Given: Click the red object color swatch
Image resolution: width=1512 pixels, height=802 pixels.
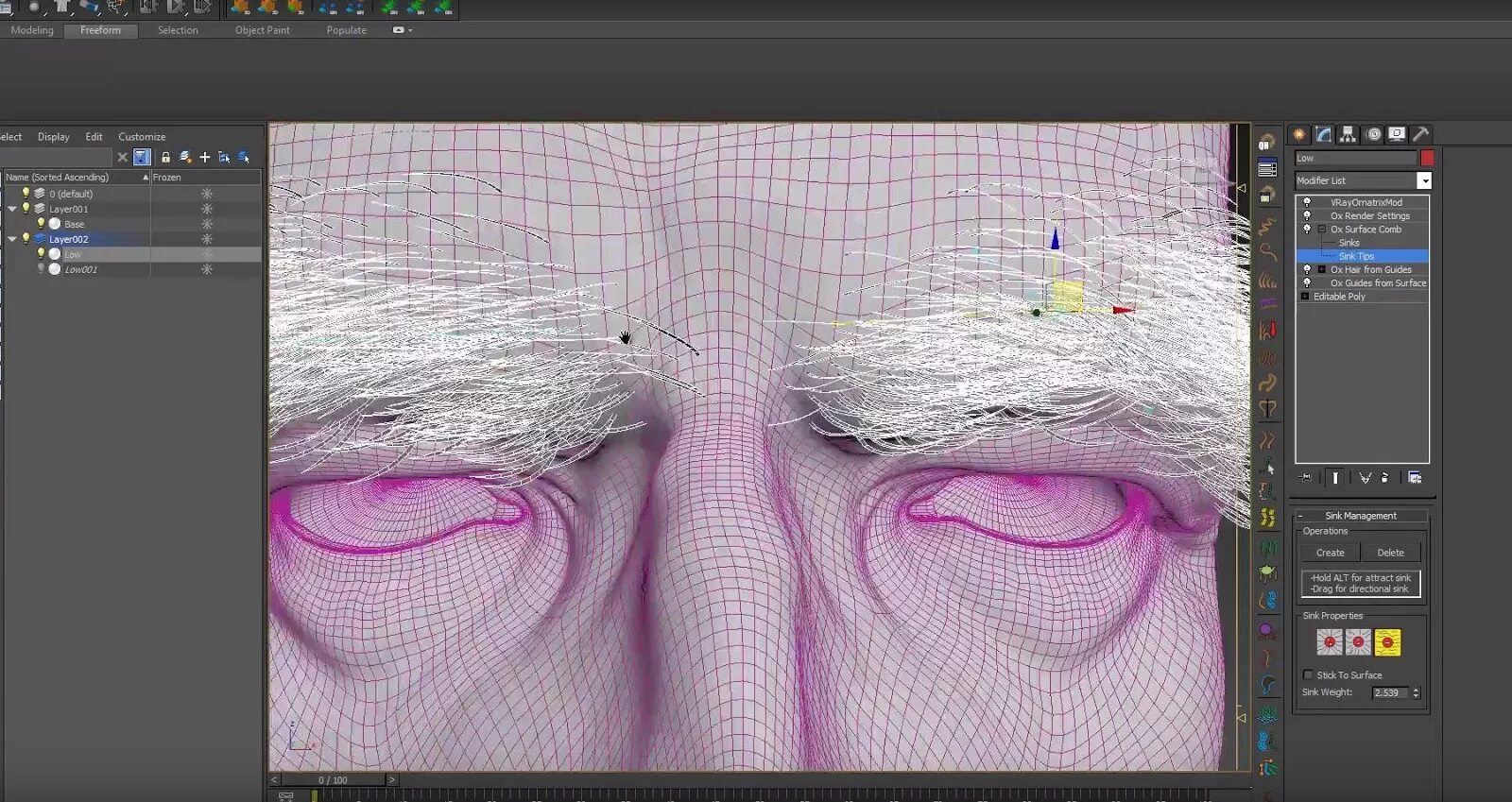Looking at the screenshot, I should (1427, 158).
